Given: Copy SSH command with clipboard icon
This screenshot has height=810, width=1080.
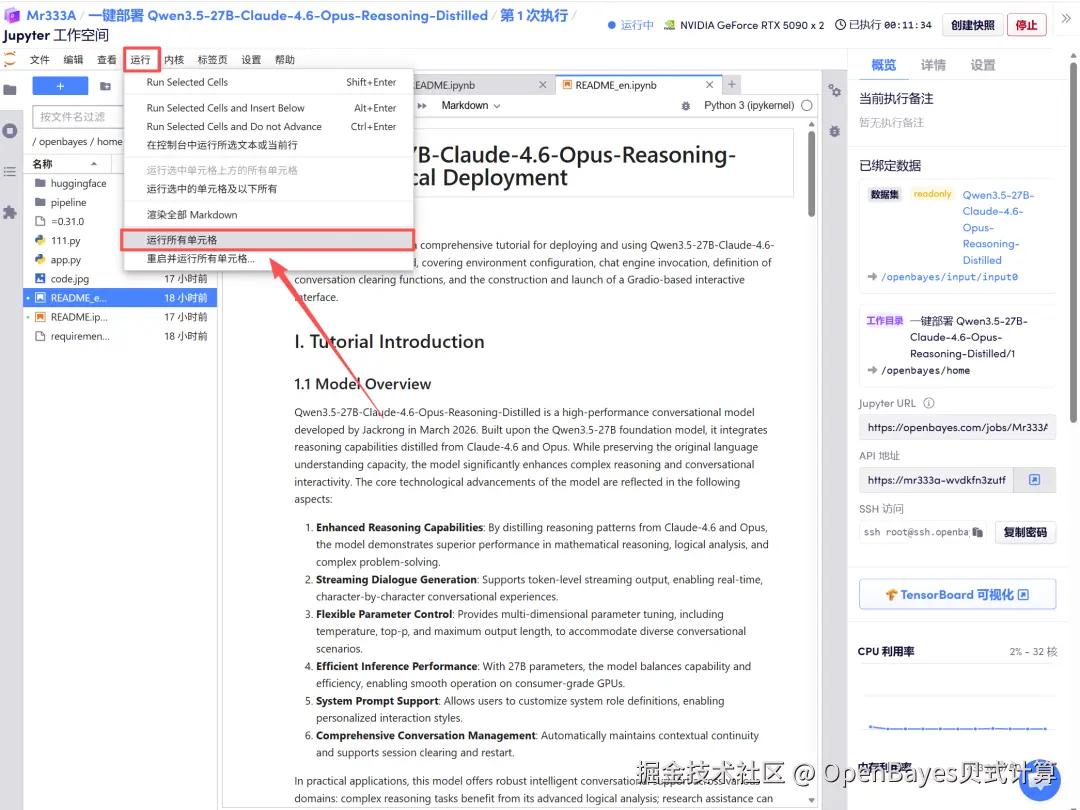Looking at the screenshot, I should click(x=977, y=532).
